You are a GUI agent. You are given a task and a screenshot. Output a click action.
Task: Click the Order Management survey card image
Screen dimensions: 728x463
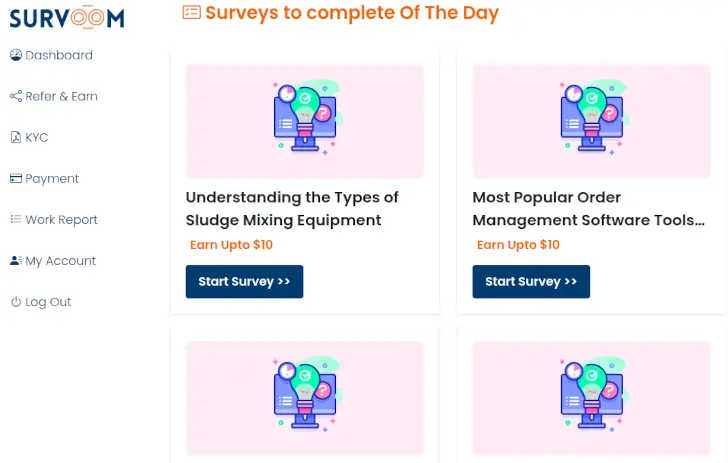(591, 120)
